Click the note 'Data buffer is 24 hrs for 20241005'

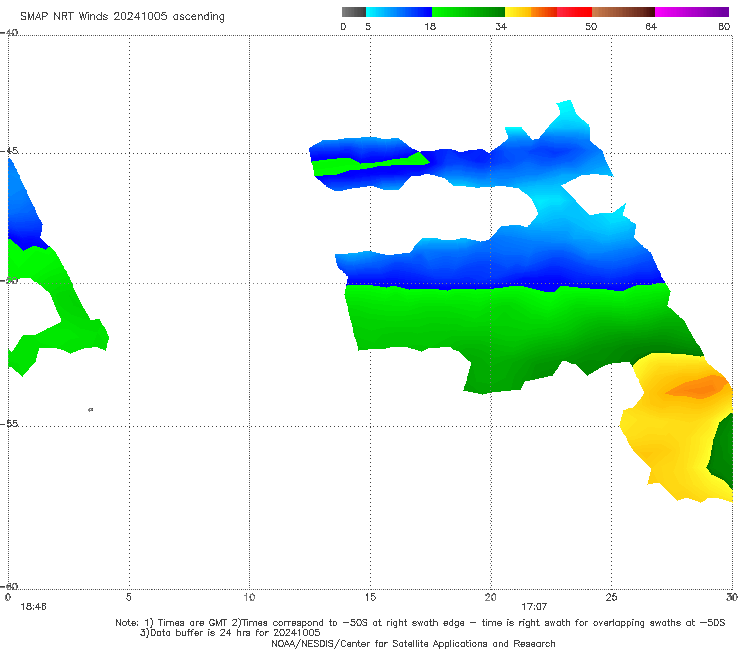[235, 633]
